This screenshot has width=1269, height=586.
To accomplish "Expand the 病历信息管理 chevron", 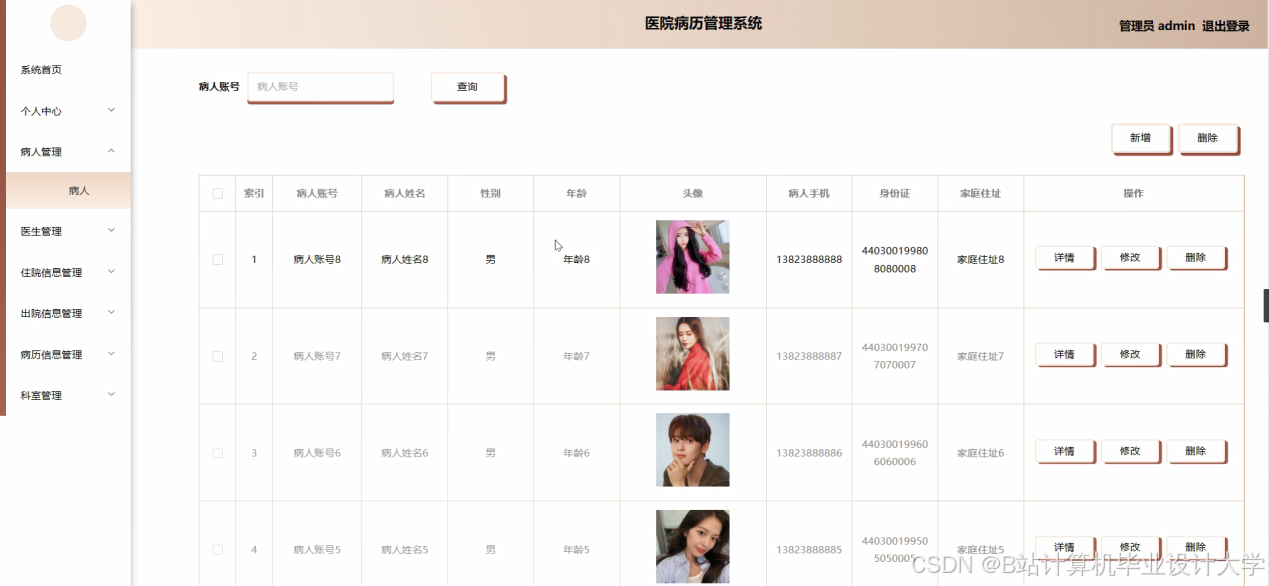I will [x=111, y=353].
